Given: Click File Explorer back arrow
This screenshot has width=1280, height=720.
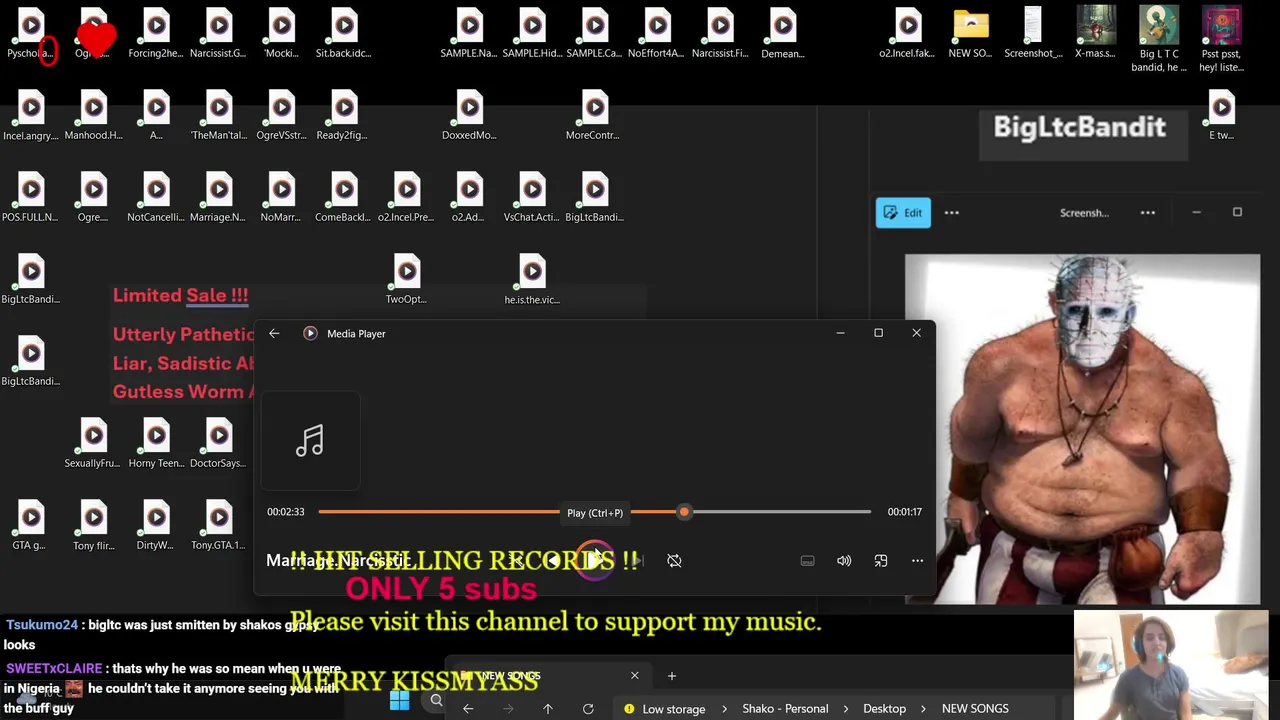Looking at the screenshot, I should (x=468, y=709).
